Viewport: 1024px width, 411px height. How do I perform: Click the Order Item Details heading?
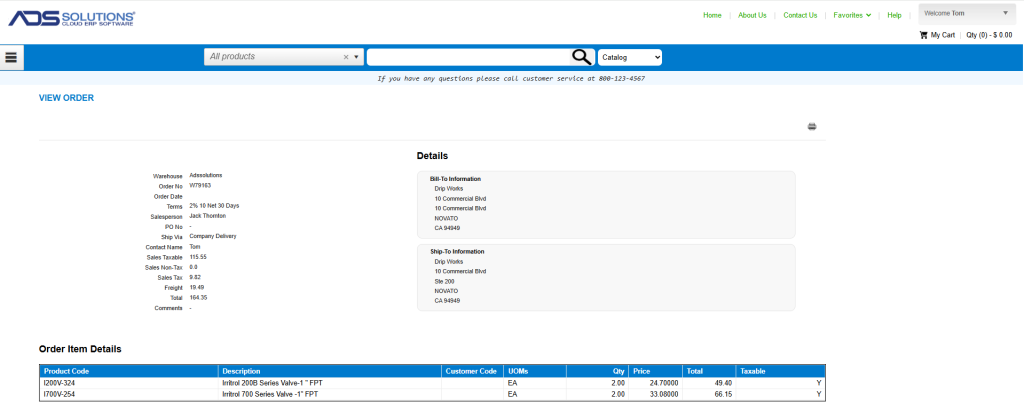(80, 349)
